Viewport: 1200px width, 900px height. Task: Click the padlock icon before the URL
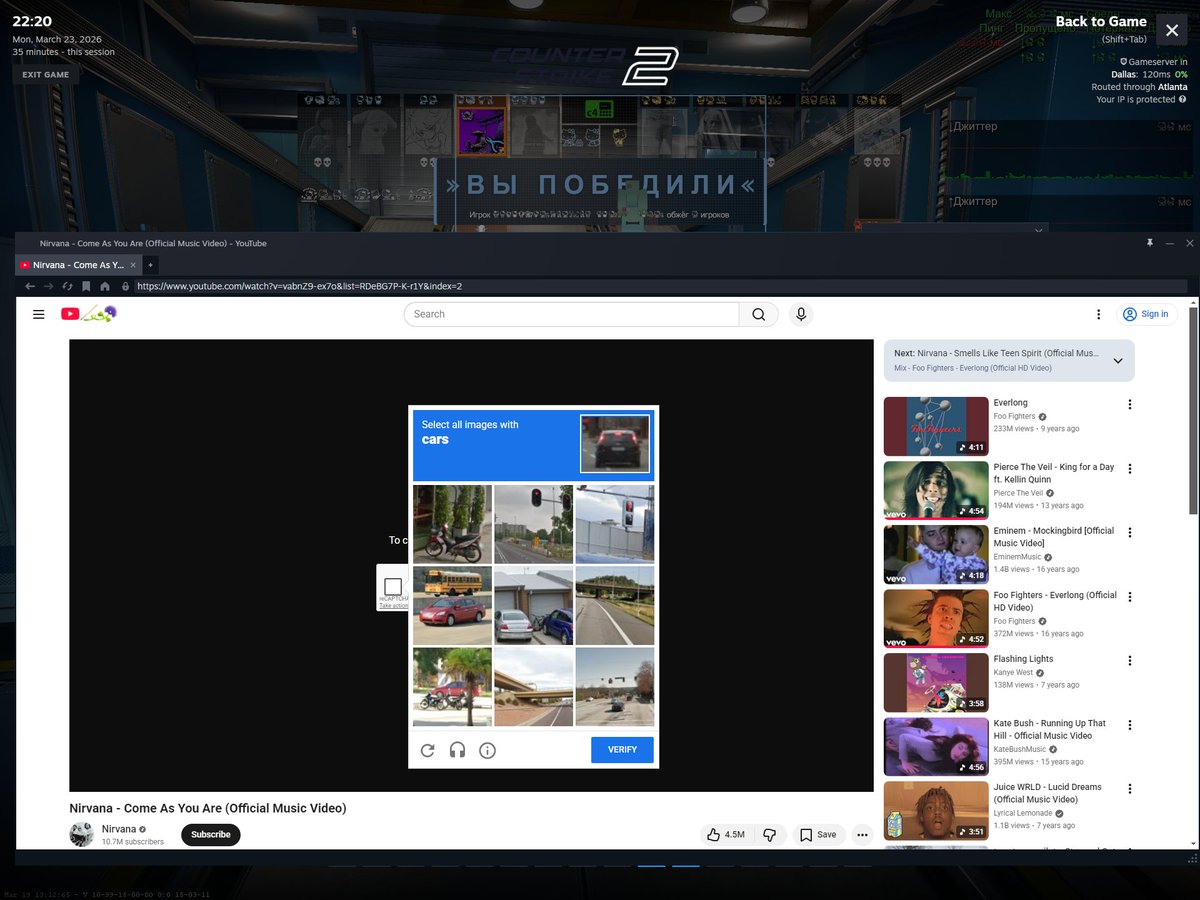(125, 286)
